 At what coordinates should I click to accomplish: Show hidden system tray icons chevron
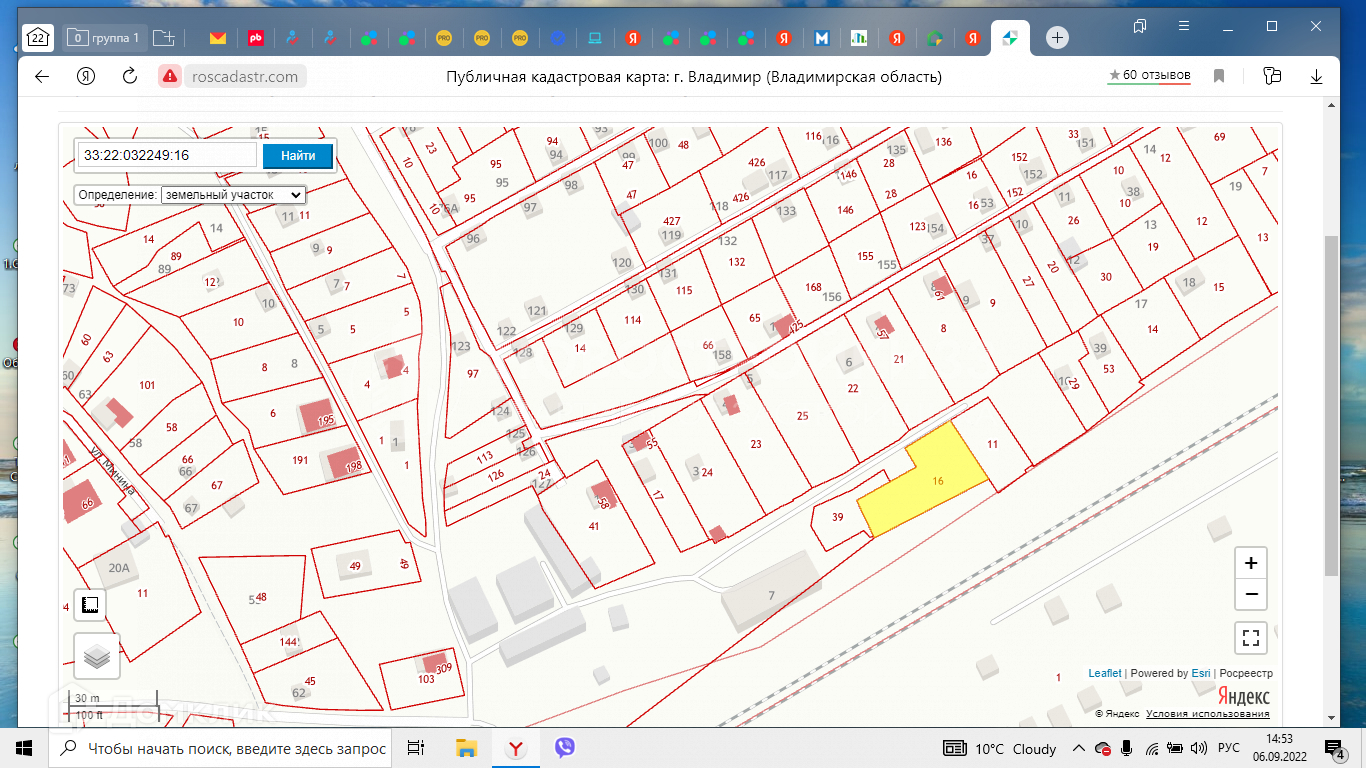tap(1078, 748)
